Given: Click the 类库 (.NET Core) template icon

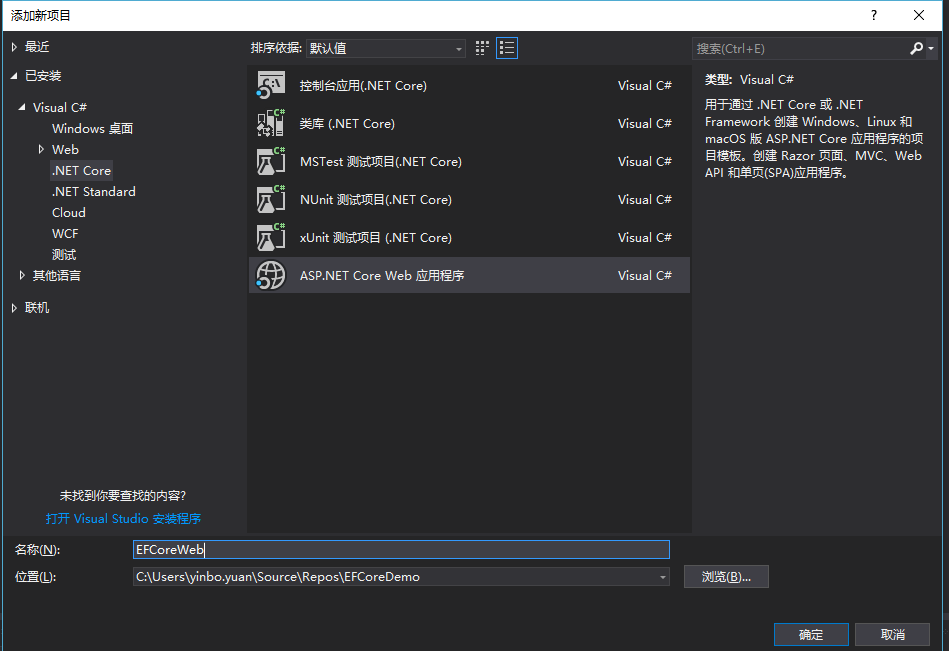Looking at the screenshot, I should [271, 123].
